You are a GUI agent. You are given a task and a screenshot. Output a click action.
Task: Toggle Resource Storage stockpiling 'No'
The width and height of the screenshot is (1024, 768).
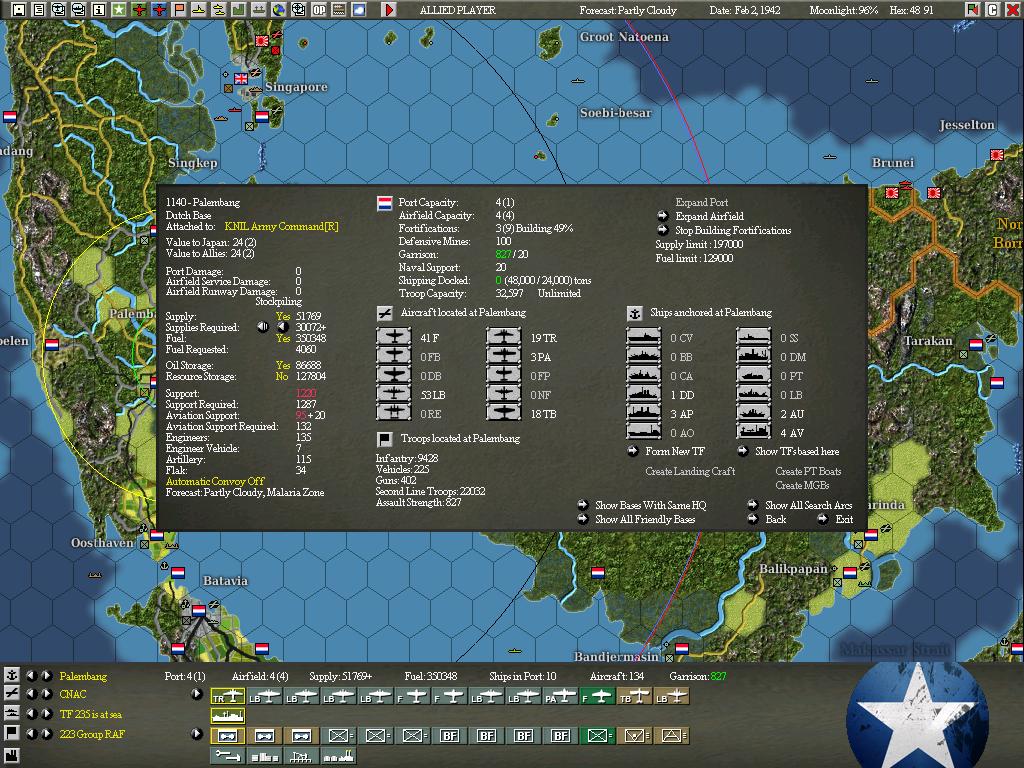pyautogui.click(x=281, y=376)
